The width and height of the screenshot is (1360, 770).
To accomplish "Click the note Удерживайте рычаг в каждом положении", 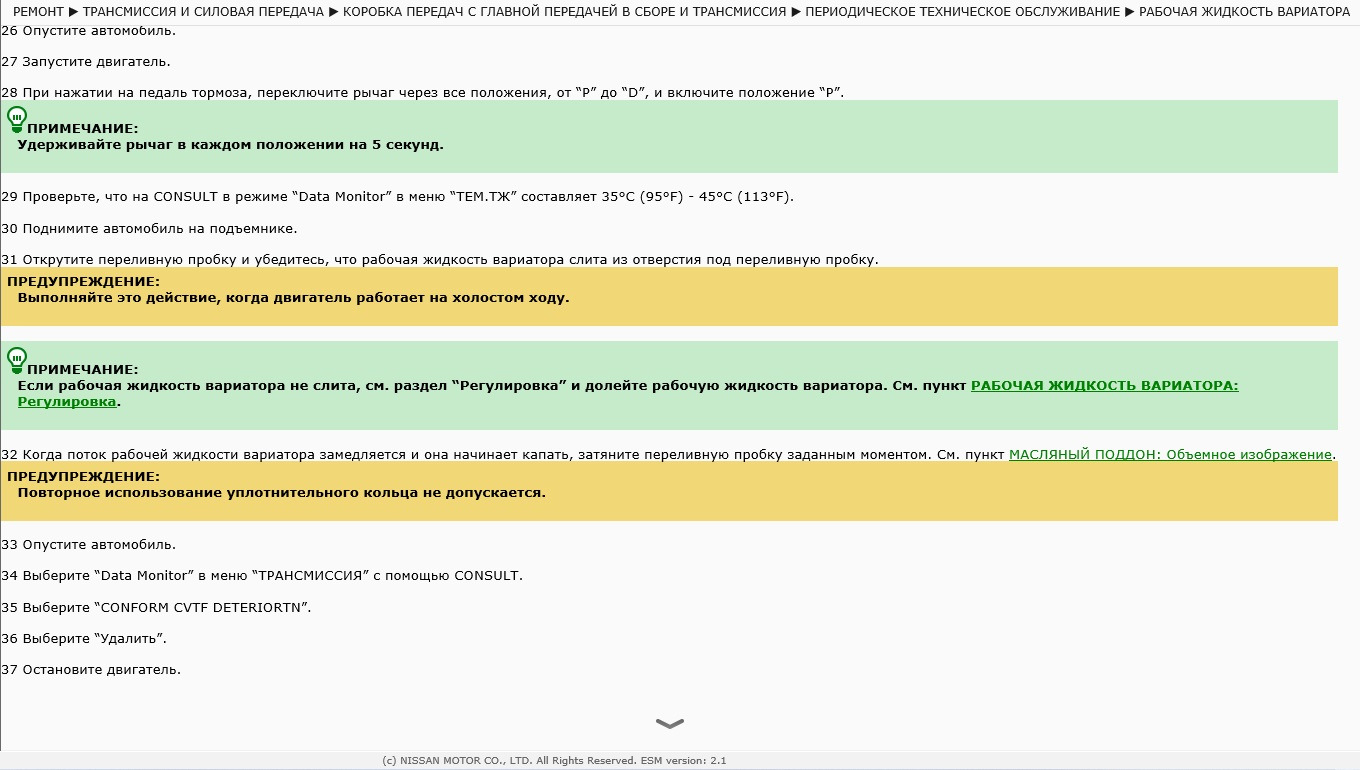I will point(230,144).
